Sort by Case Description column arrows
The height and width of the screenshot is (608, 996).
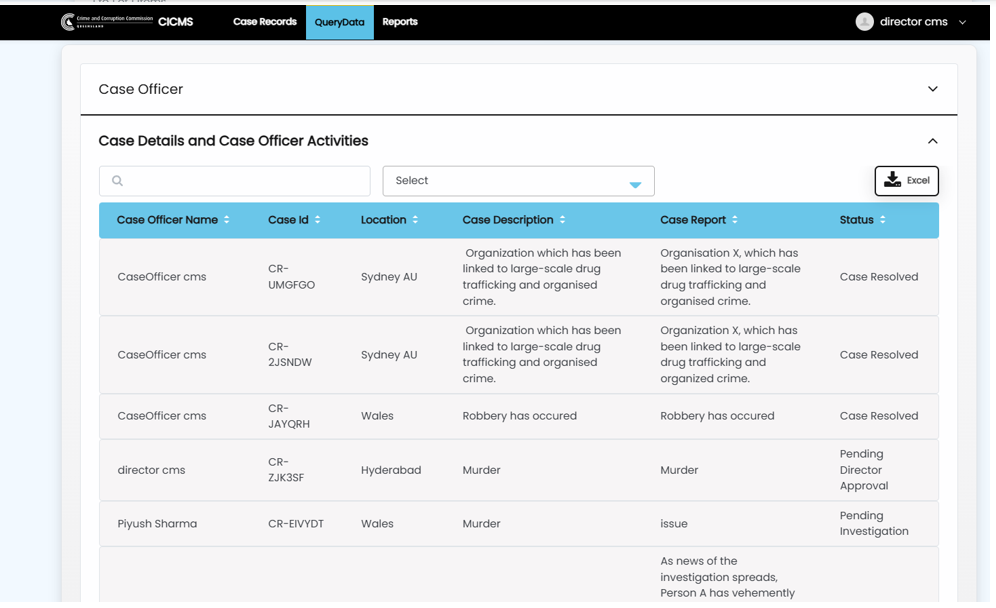(562, 220)
